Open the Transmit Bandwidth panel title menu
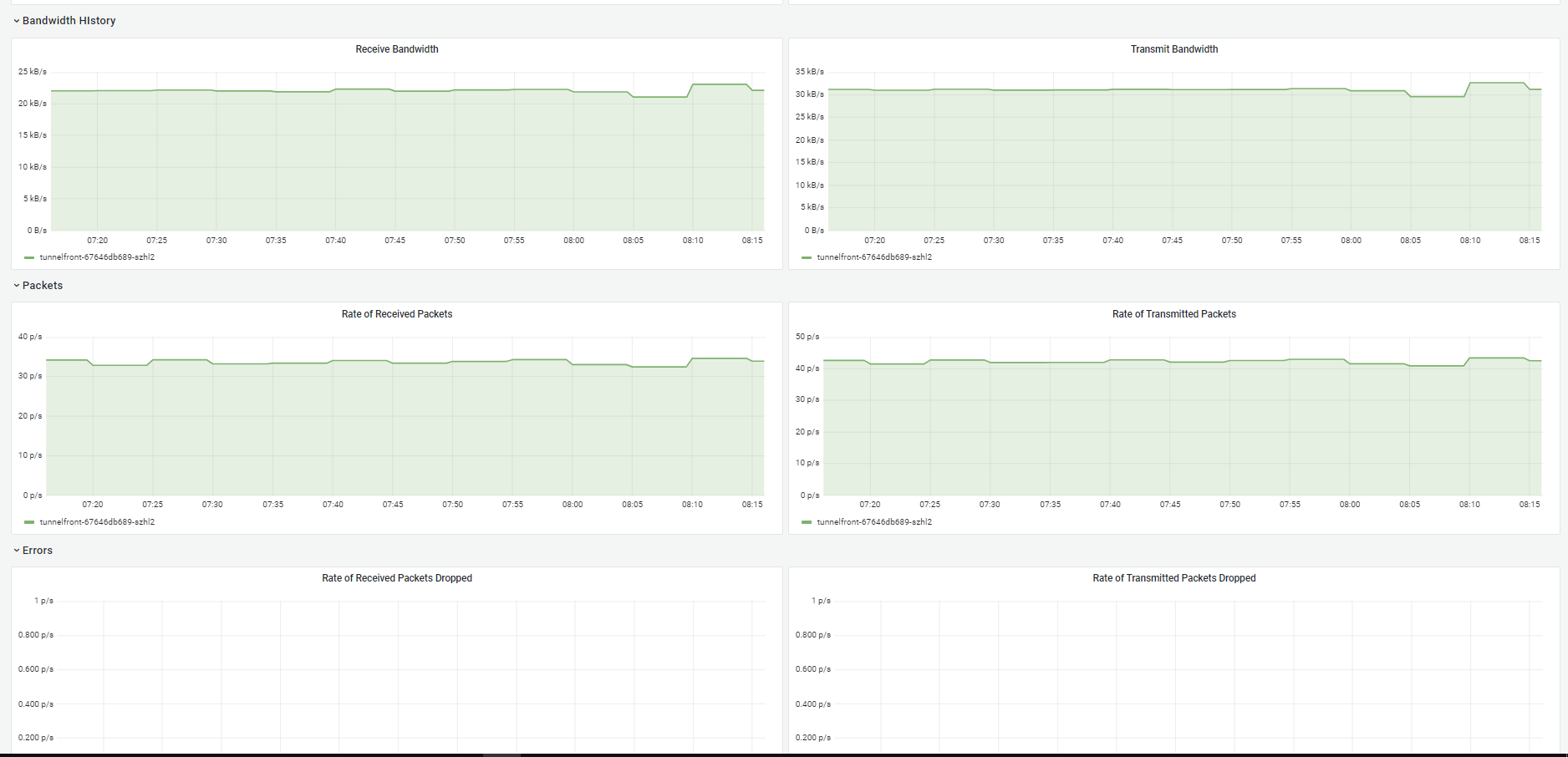Screen dimensions: 1568x757 (x=1174, y=49)
